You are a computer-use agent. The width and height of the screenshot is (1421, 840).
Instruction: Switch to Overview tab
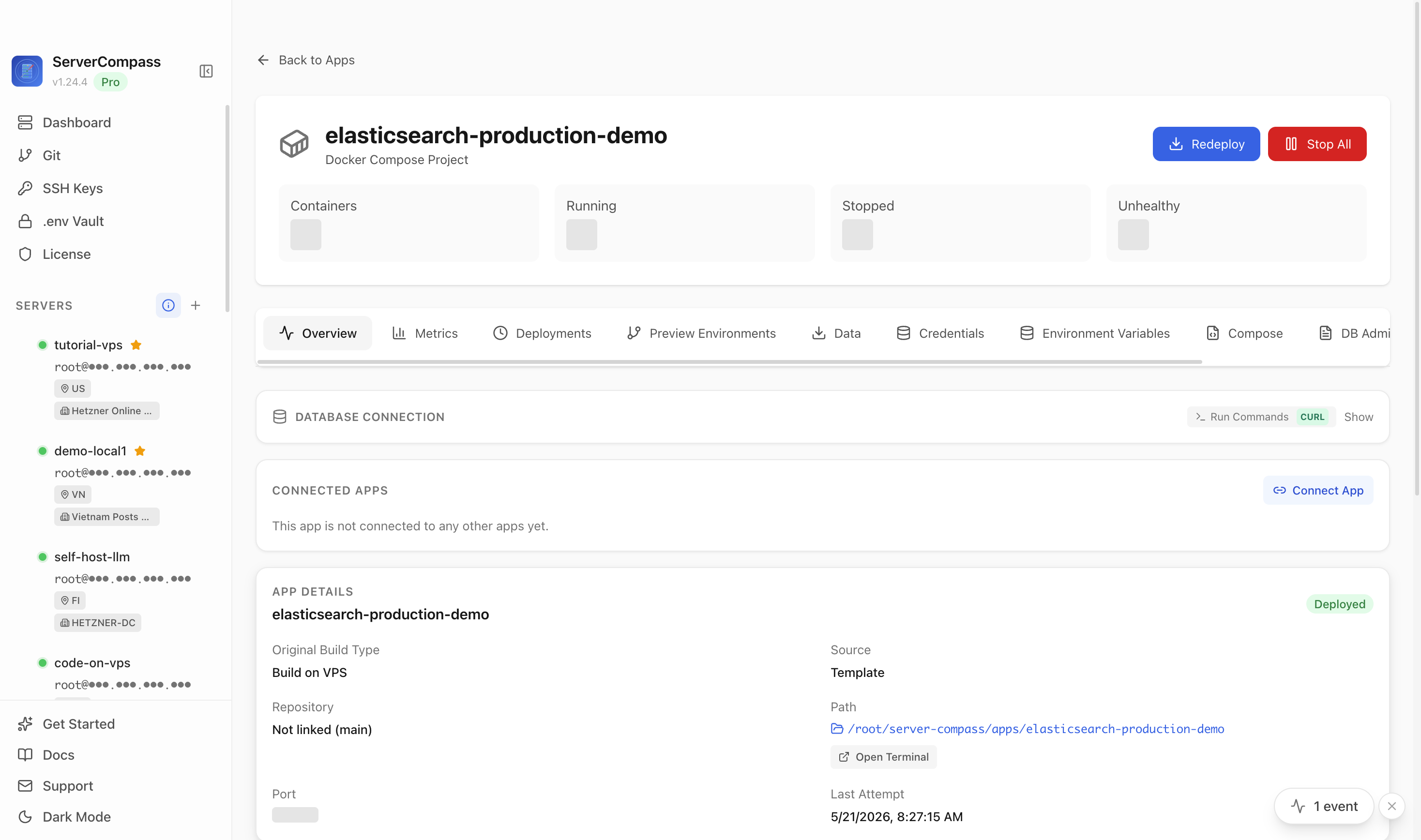pyautogui.click(x=317, y=333)
